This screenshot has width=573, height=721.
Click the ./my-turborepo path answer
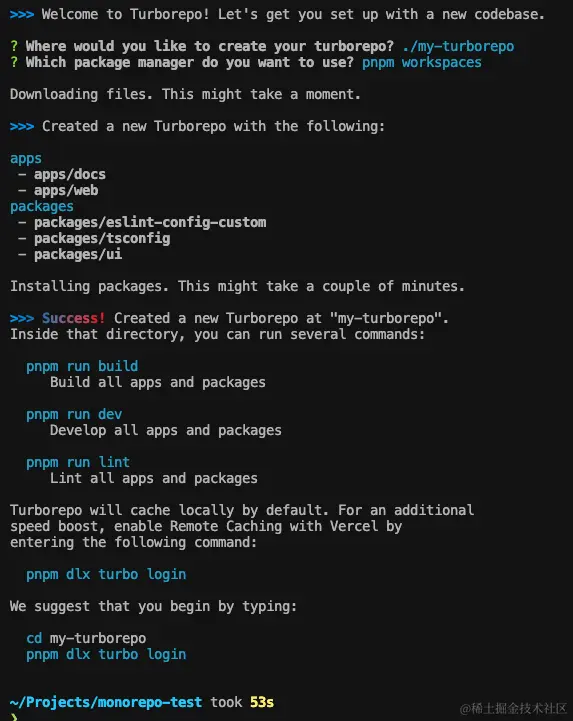458,46
